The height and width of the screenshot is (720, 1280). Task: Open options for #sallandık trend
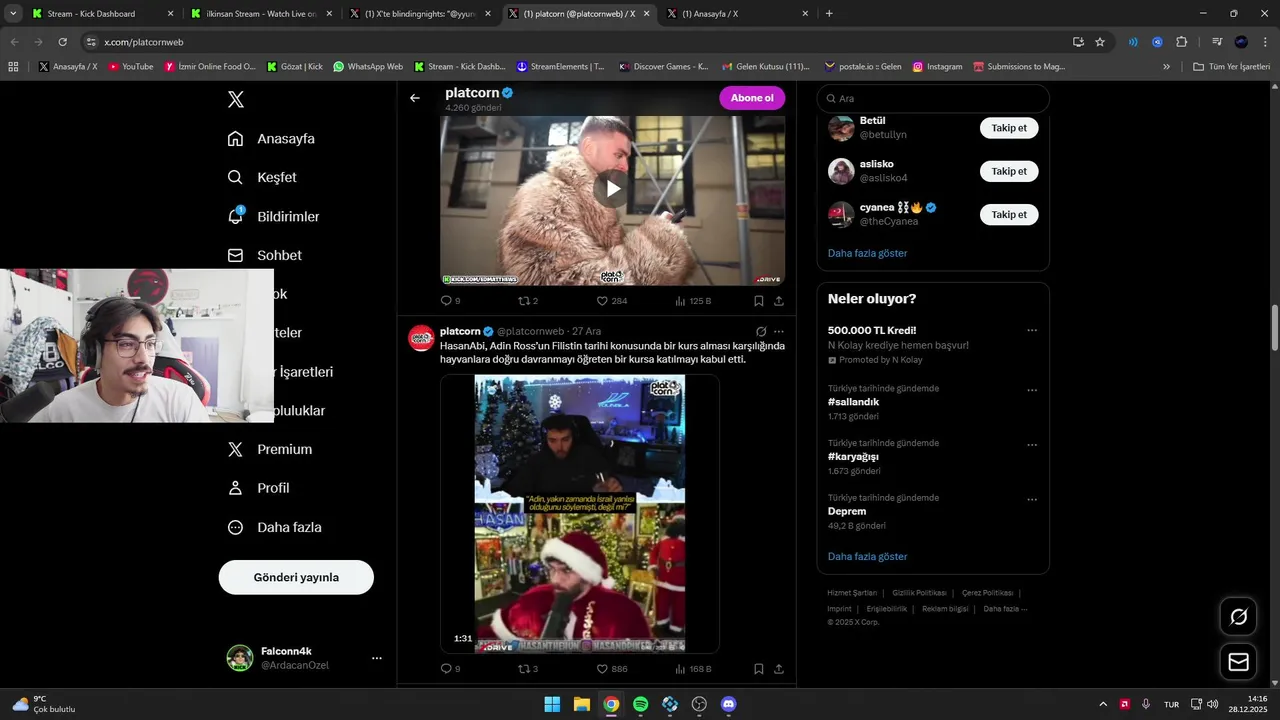click(x=1032, y=390)
